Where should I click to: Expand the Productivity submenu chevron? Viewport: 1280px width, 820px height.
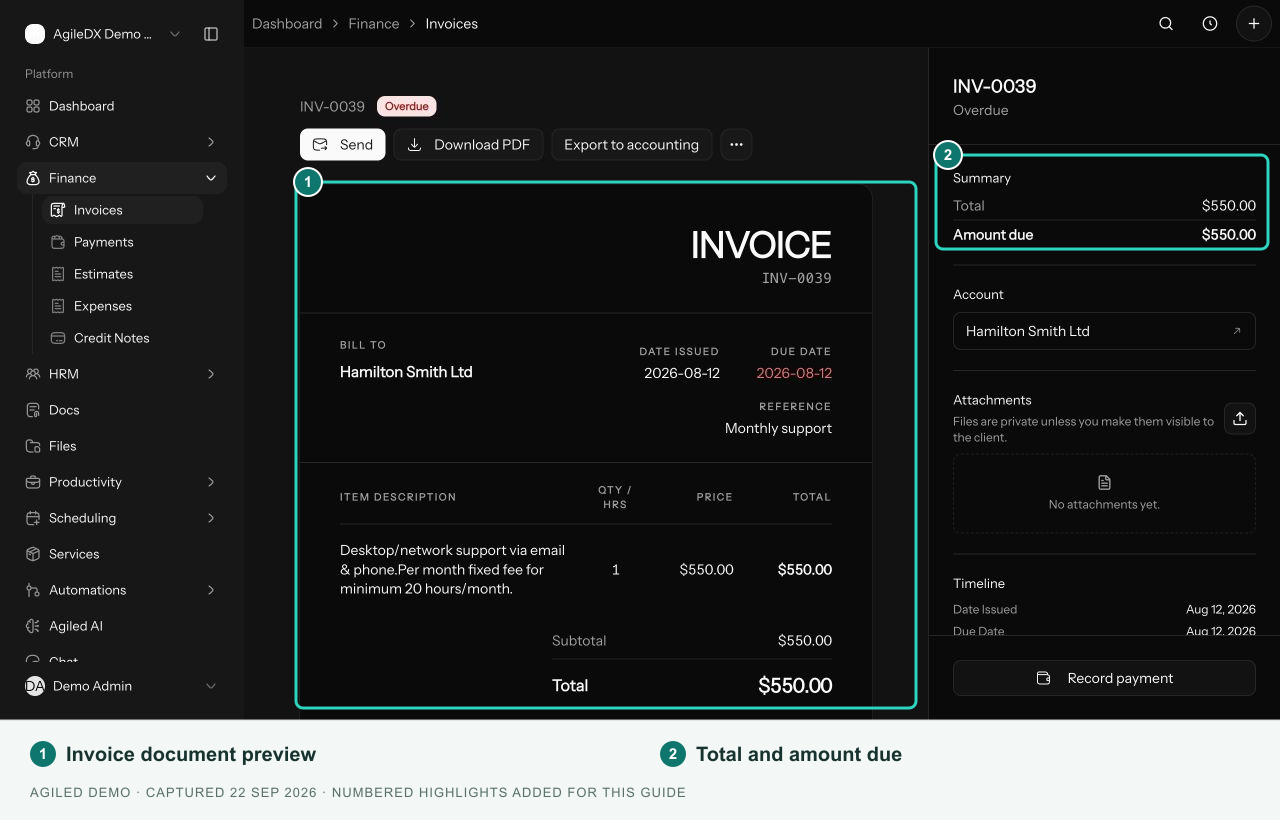coord(211,482)
